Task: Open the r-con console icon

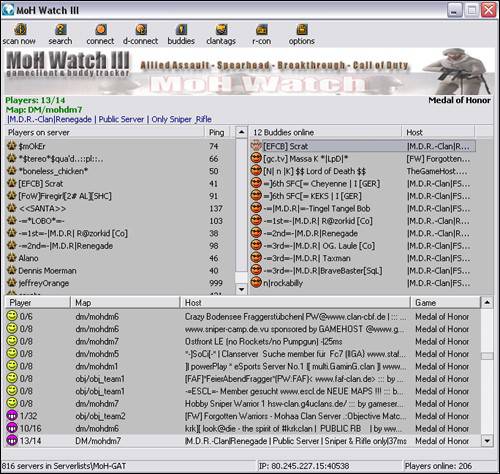Action: pyautogui.click(x=262, y=30)
